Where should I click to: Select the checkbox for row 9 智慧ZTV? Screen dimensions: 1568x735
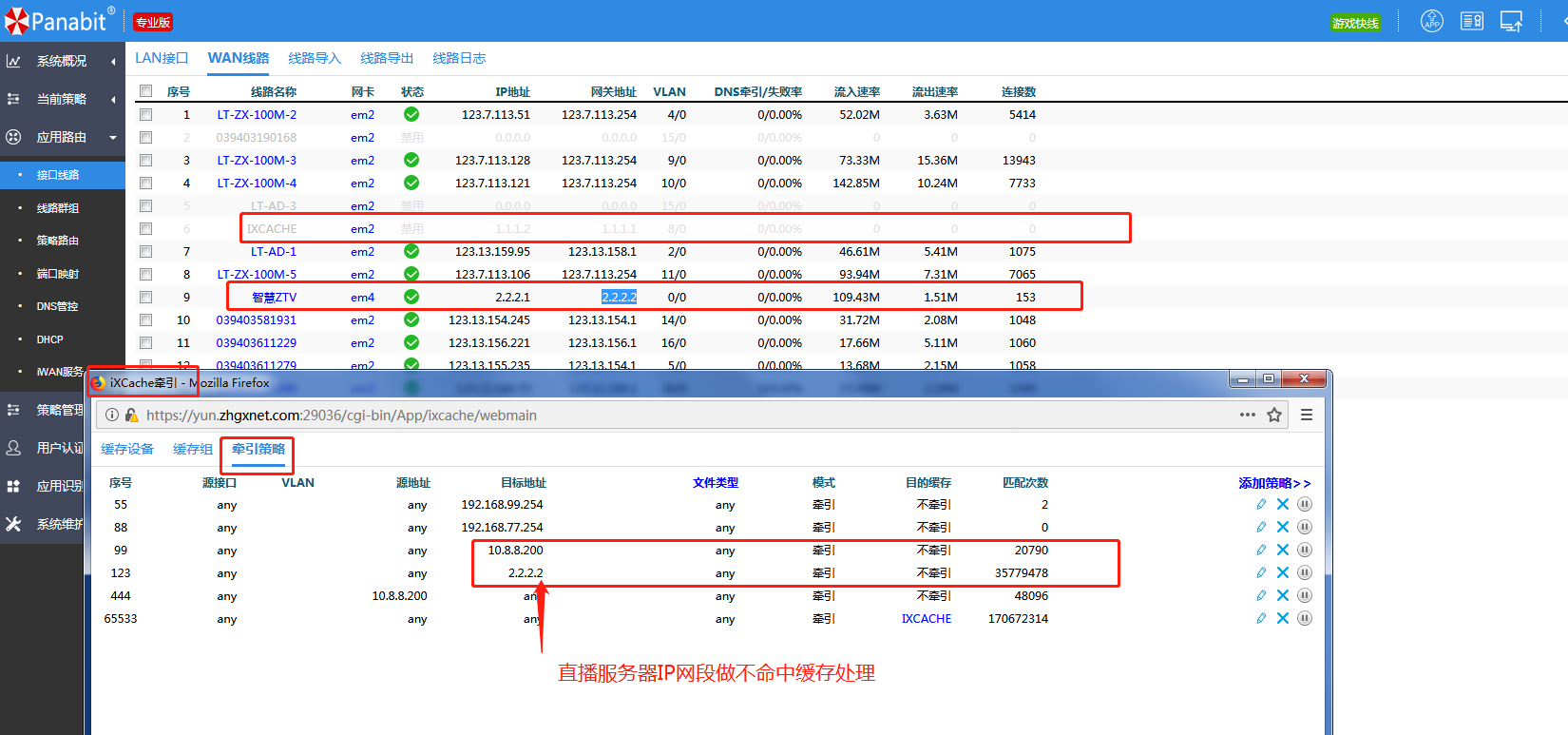(x=145, y=297)
